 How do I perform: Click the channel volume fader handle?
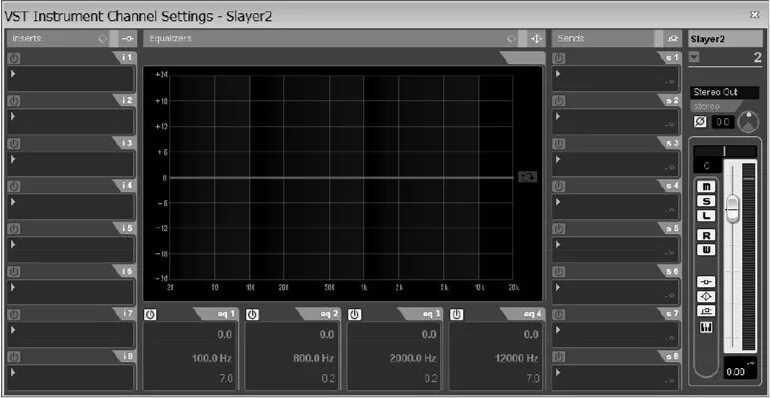pyautogui.click(x=732, y=209)
